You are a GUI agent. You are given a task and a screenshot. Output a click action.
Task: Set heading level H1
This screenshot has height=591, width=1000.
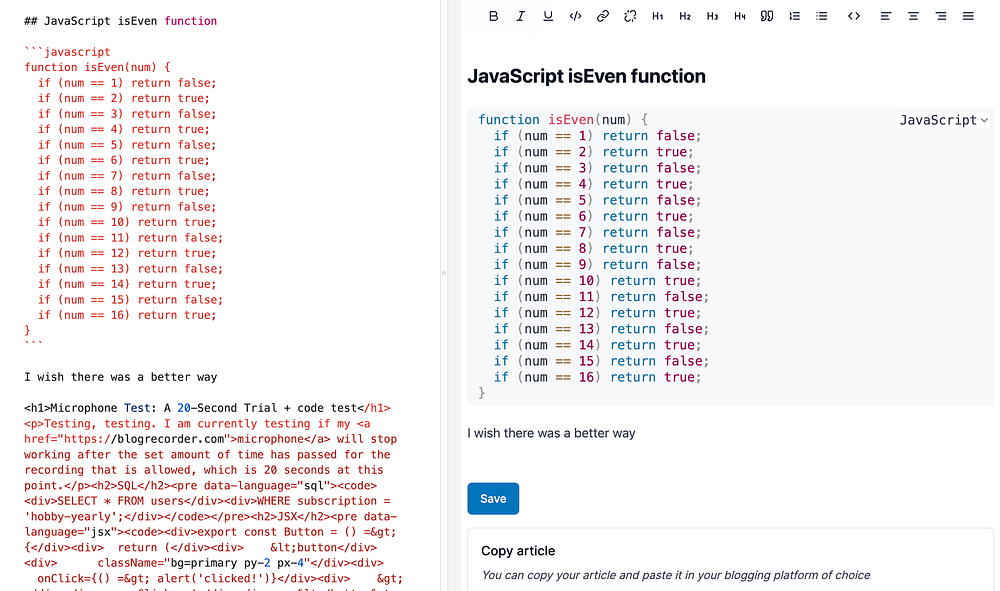pyautogui.click(x=658, y=16)
